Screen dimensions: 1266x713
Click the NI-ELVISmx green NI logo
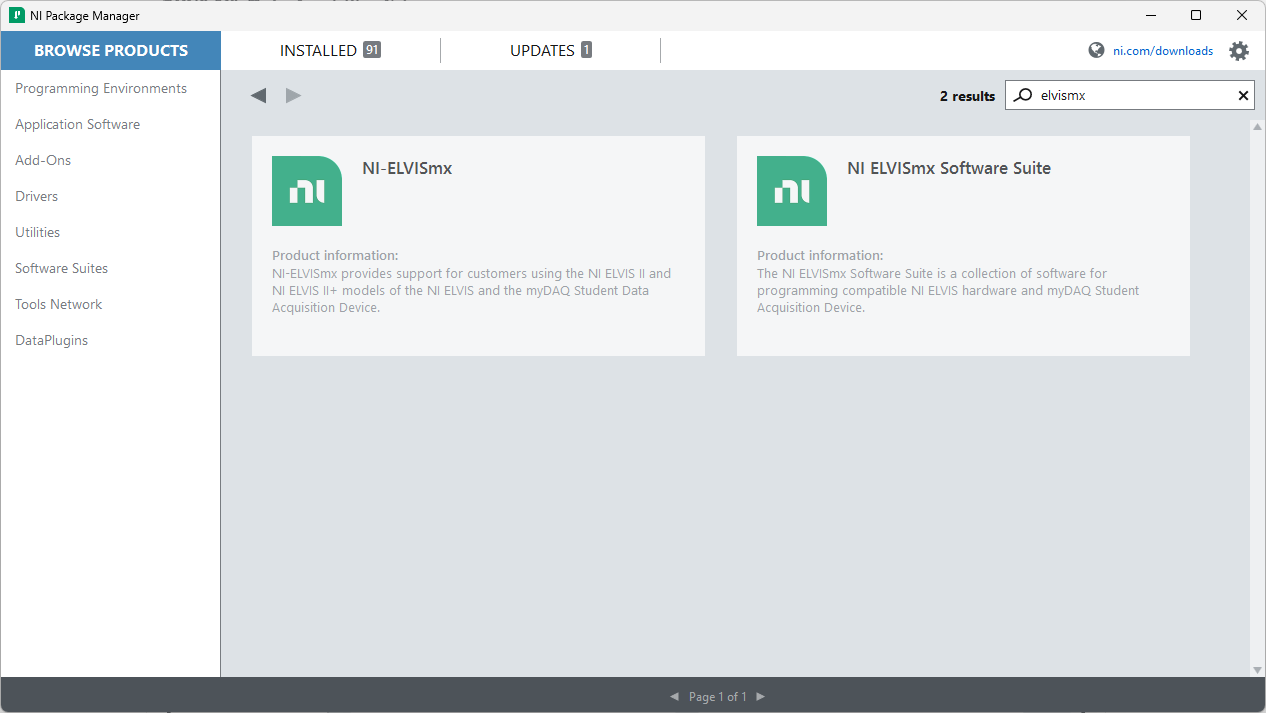(x=307, y=191)
